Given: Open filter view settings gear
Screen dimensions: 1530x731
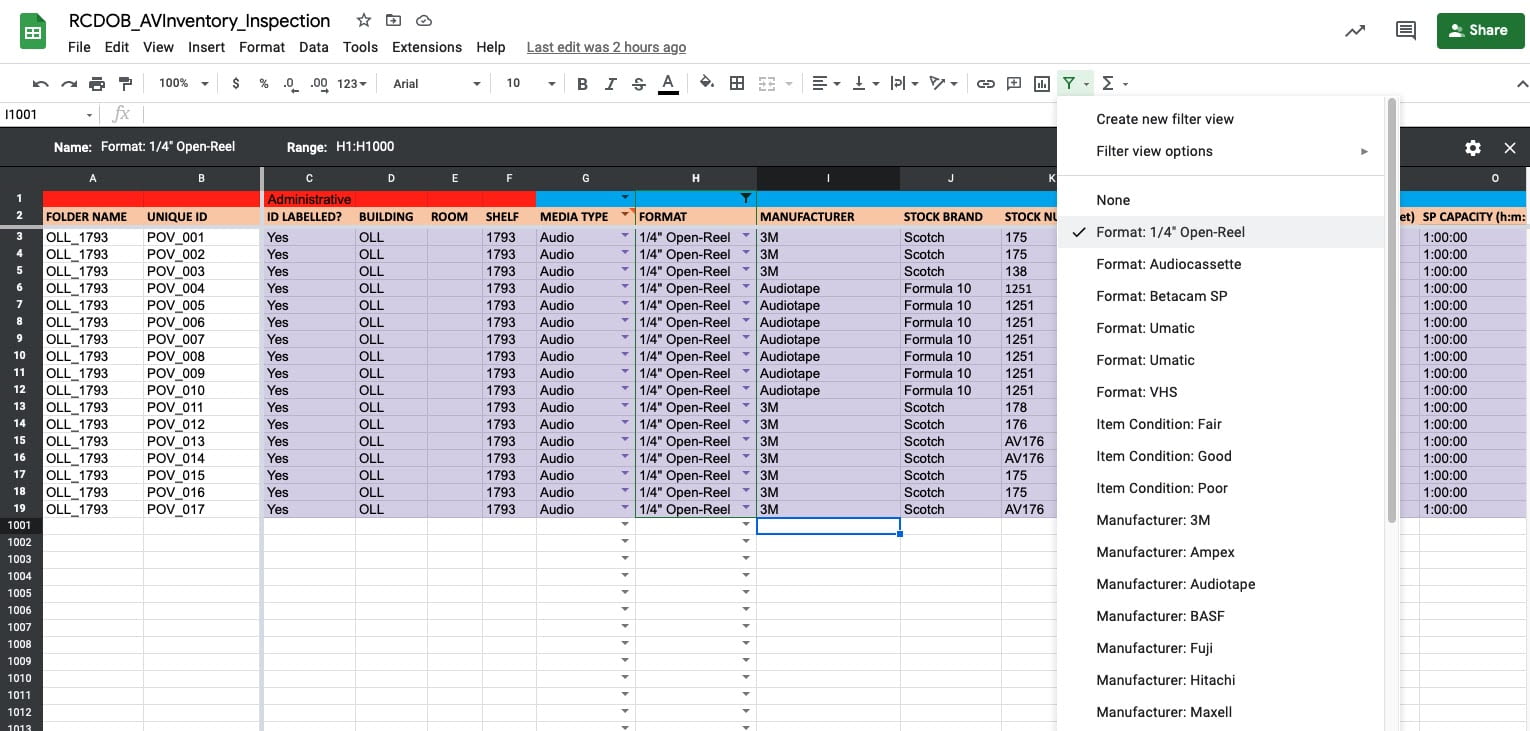Looking at the screenshot, I should pyautogui.click(x=1473, y=148).
